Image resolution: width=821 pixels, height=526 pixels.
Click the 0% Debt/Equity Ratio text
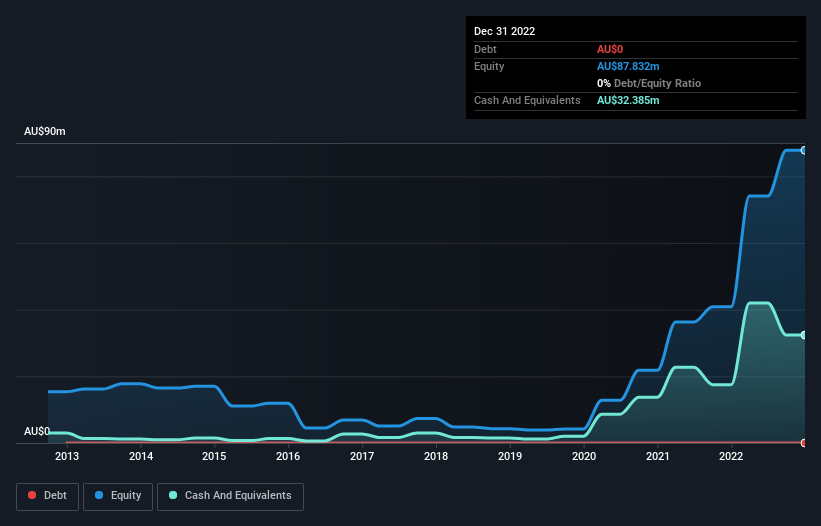click(649, 83)
